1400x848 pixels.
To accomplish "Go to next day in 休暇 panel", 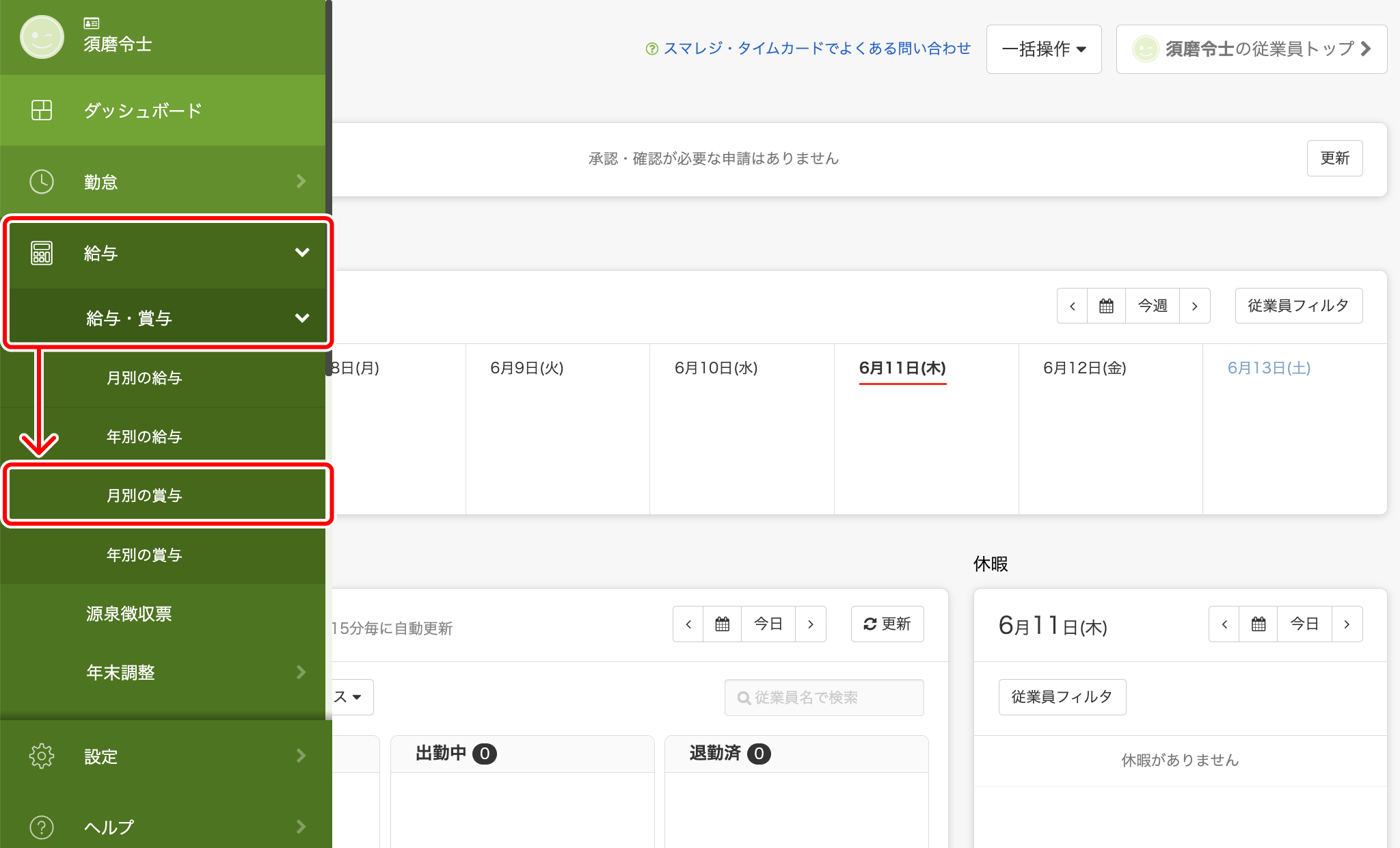I will click(1347, 624).
